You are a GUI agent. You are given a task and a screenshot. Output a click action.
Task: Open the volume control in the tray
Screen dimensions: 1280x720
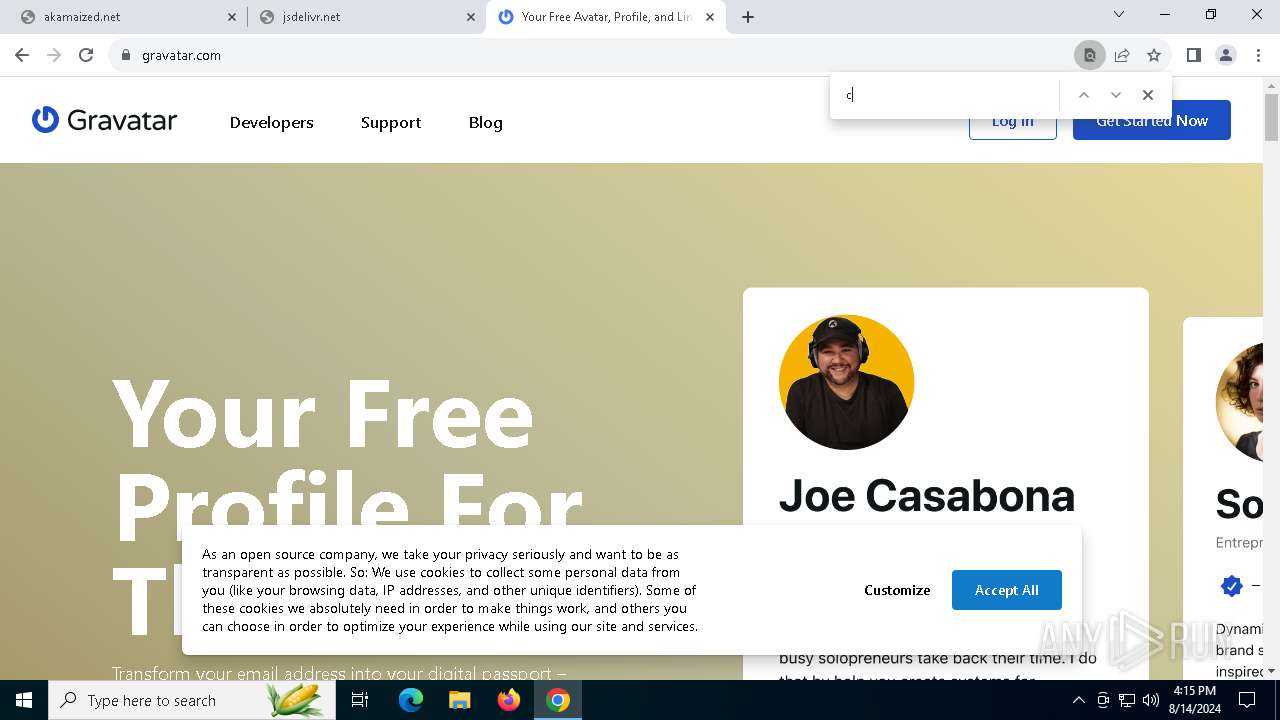point(1151,700)
